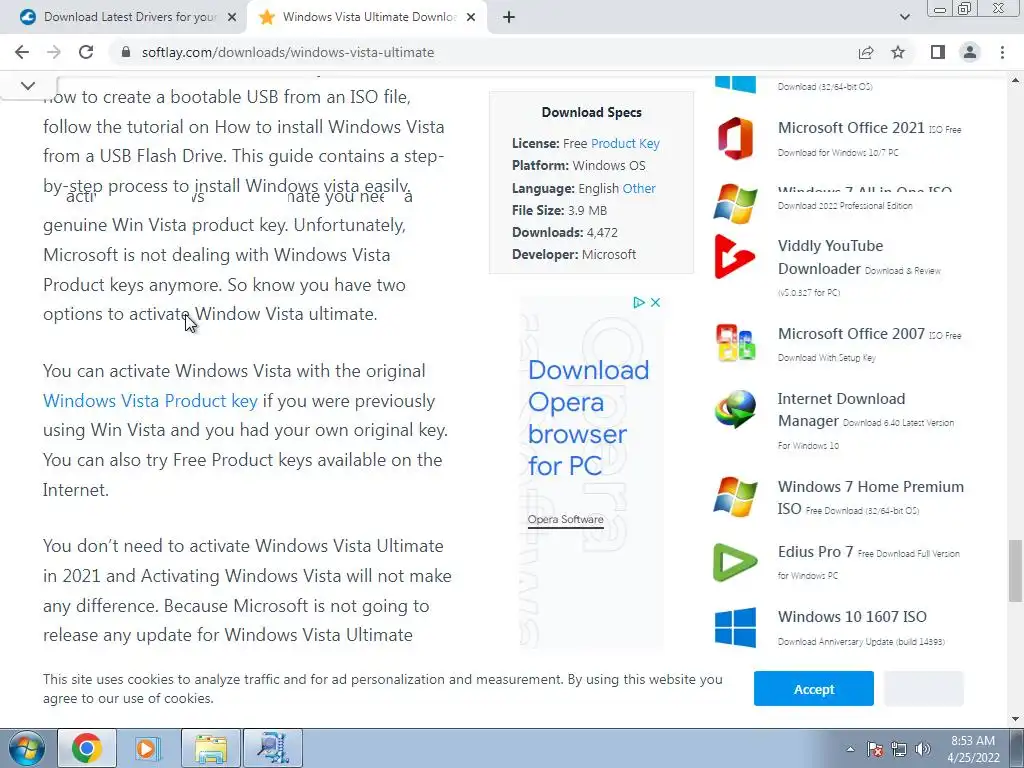
Task: Click the archive tool taskbar icon
Action: tap(273, 748)
